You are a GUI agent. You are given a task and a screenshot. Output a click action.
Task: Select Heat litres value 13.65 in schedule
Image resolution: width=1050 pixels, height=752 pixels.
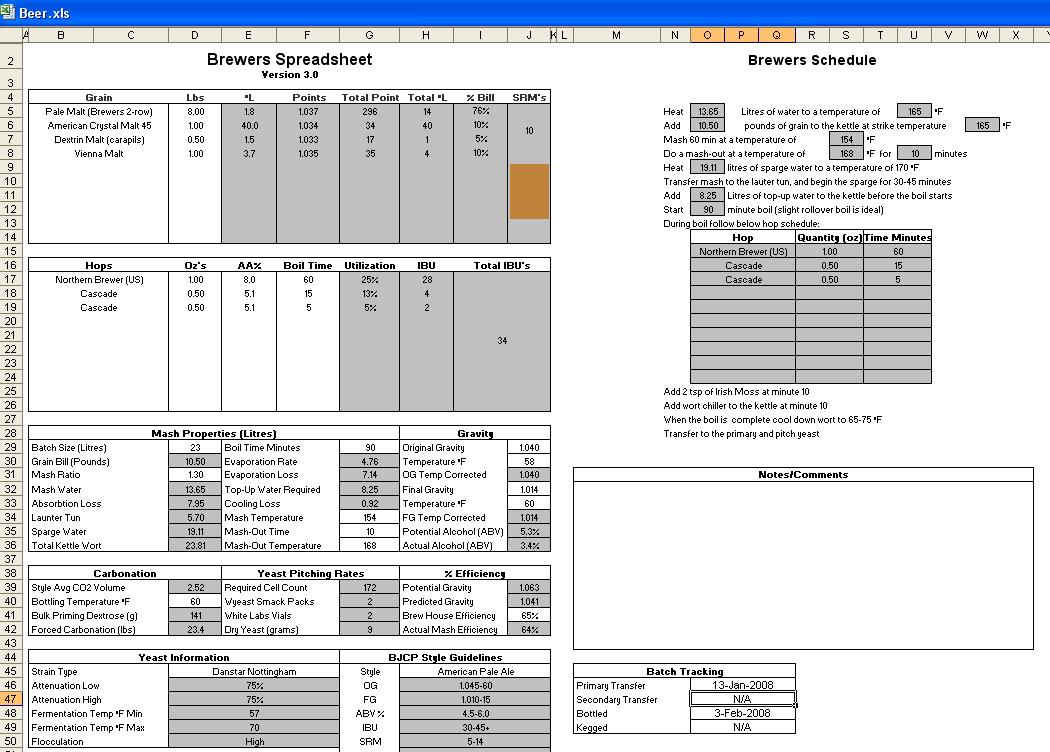click(x=708, y=111)
